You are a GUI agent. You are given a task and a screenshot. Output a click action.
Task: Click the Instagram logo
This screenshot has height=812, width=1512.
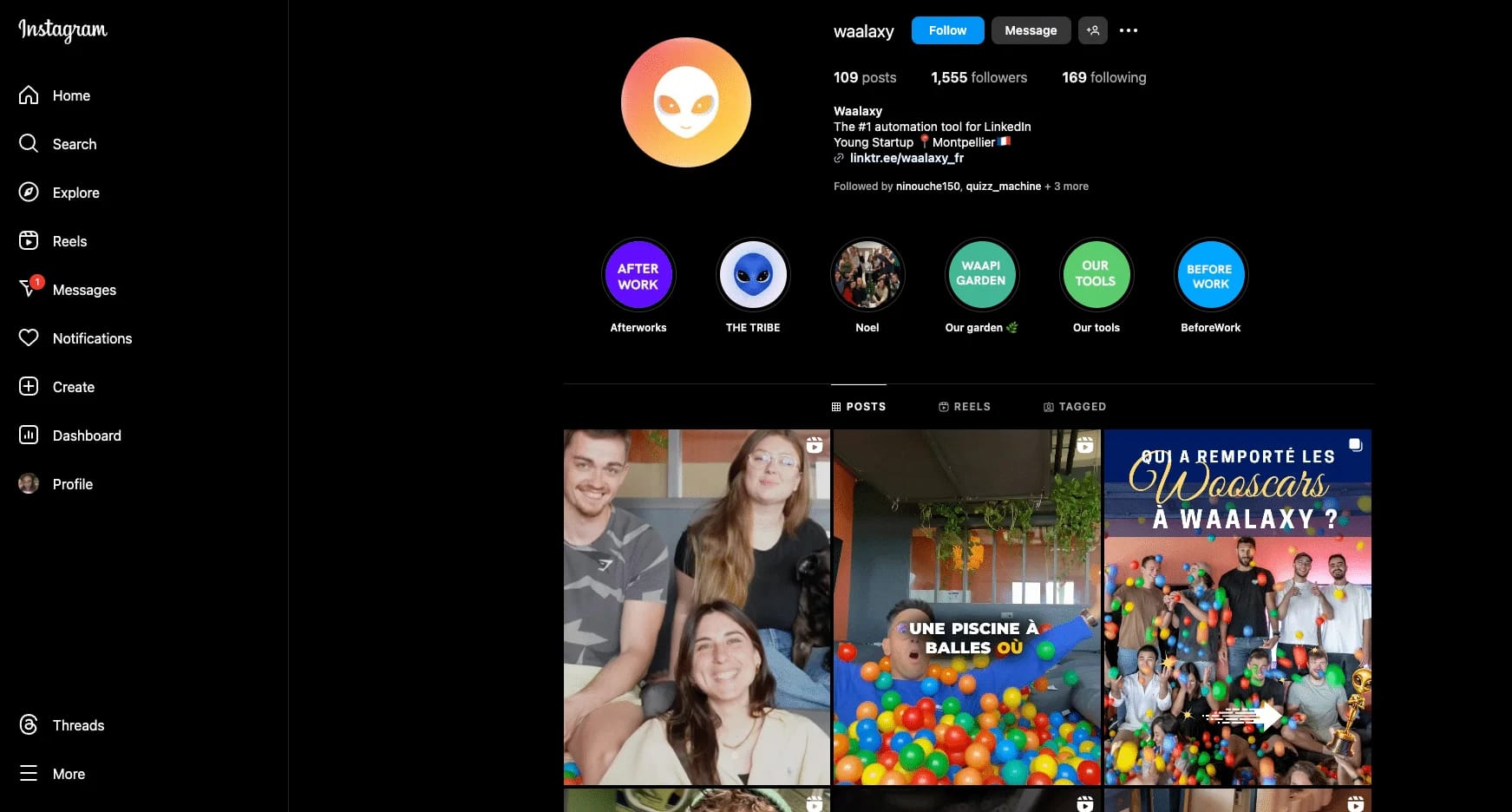pyautogui.click(x=62, y=29)
